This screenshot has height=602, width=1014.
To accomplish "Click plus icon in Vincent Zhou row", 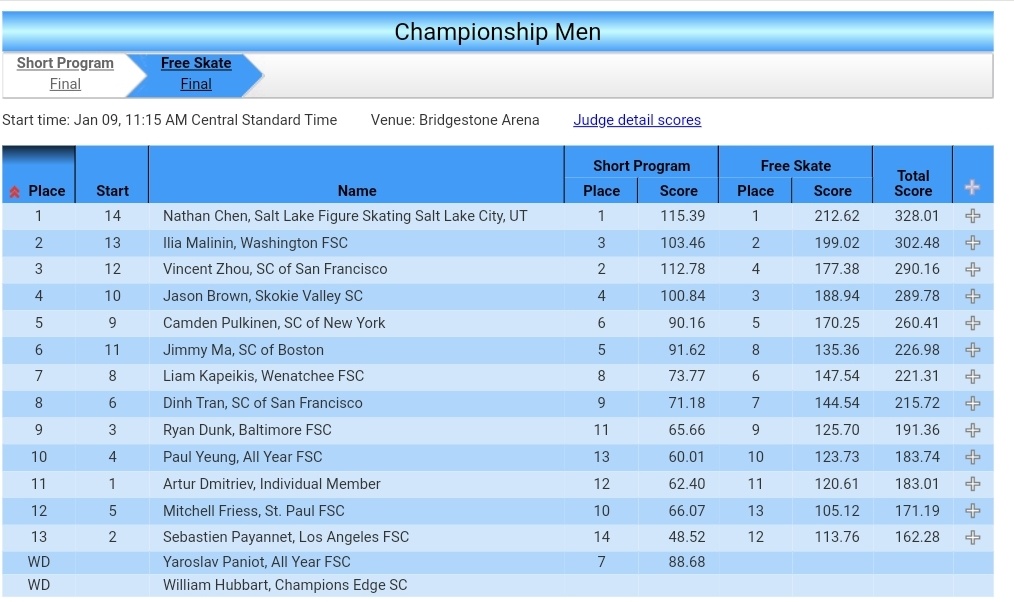I will coord(973,270).
